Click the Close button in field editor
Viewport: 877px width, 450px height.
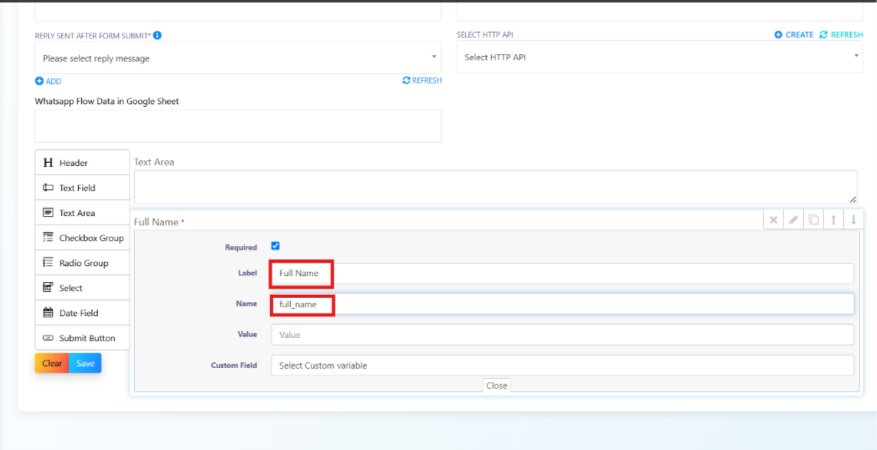click(x=497, y=386)
